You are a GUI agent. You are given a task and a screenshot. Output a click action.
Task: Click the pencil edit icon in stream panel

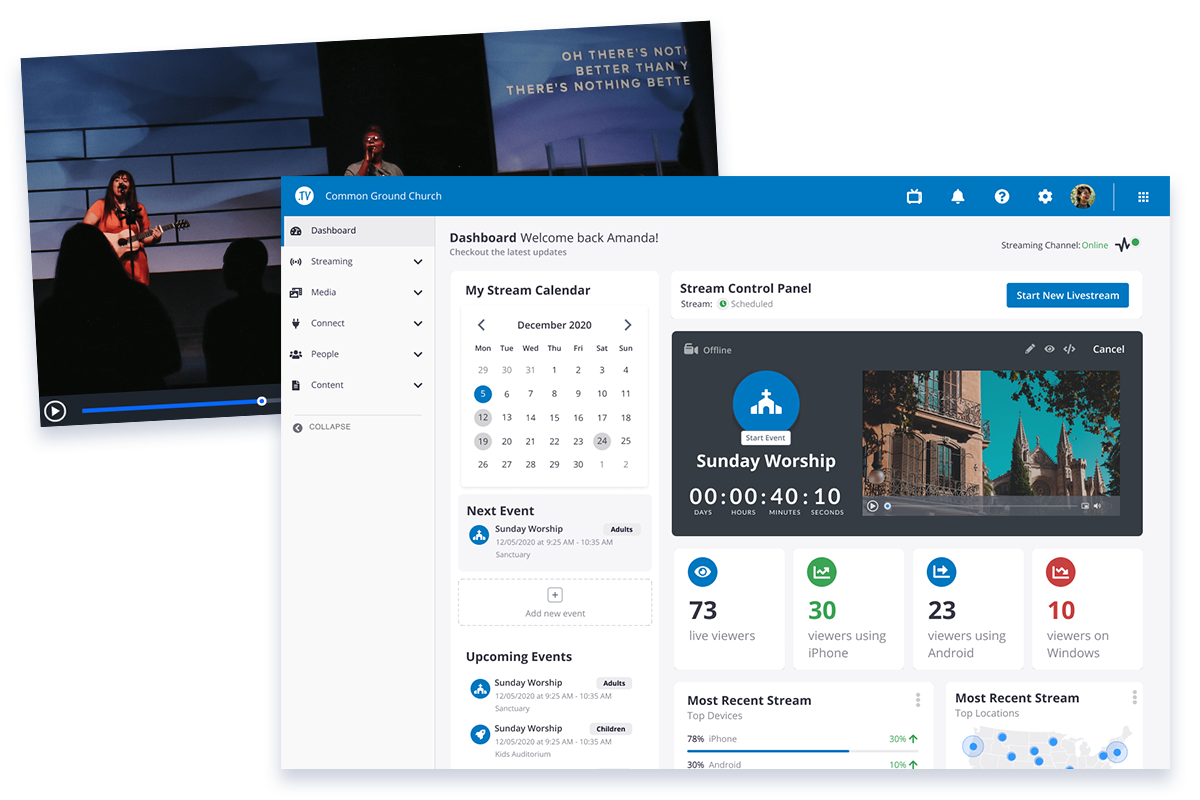point(1030,349)
